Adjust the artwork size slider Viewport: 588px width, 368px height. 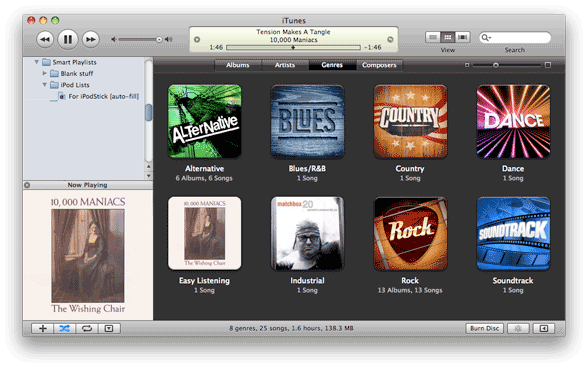(x=496, y=65)
